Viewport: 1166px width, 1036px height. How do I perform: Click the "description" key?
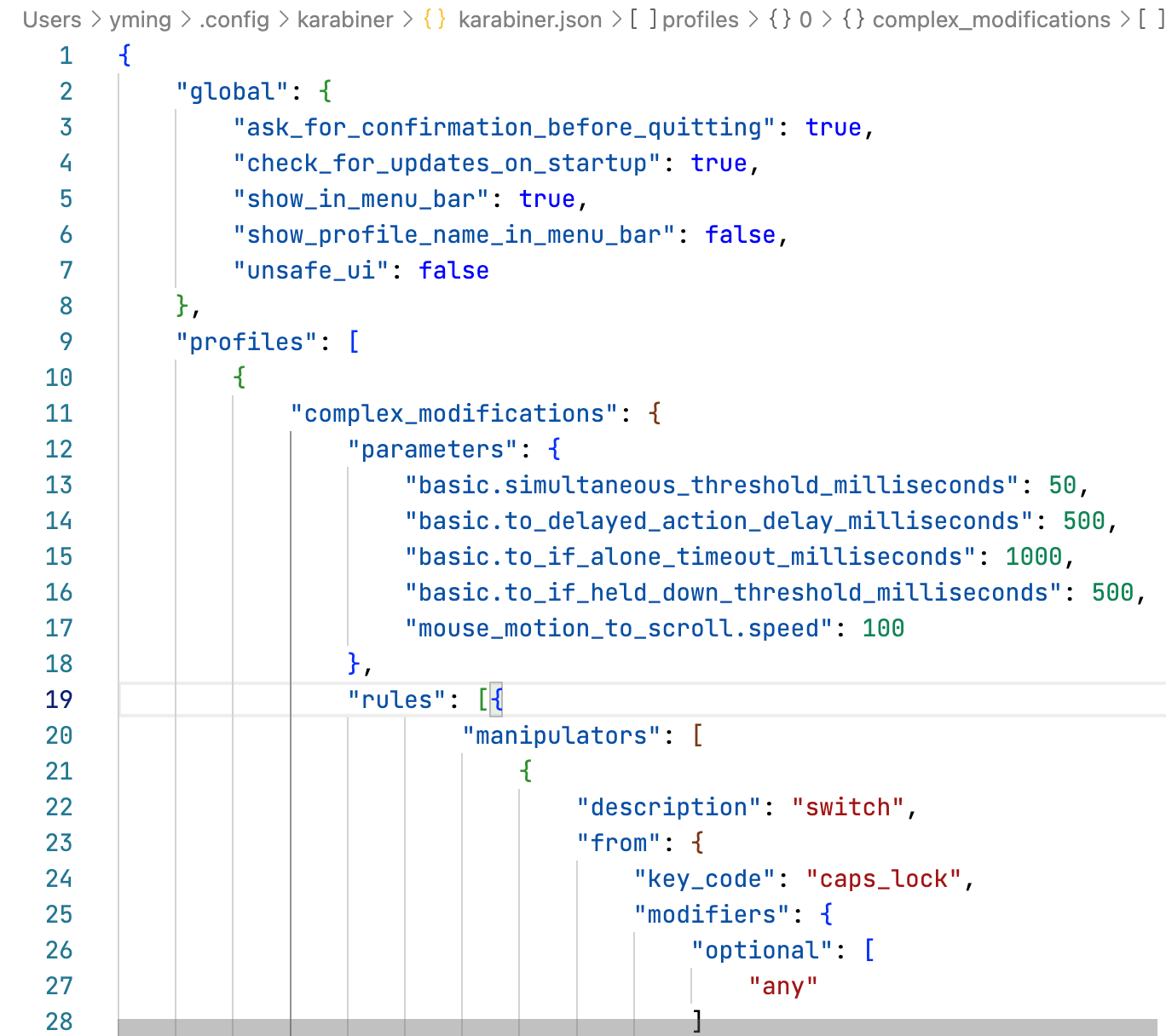coord(669,807)
